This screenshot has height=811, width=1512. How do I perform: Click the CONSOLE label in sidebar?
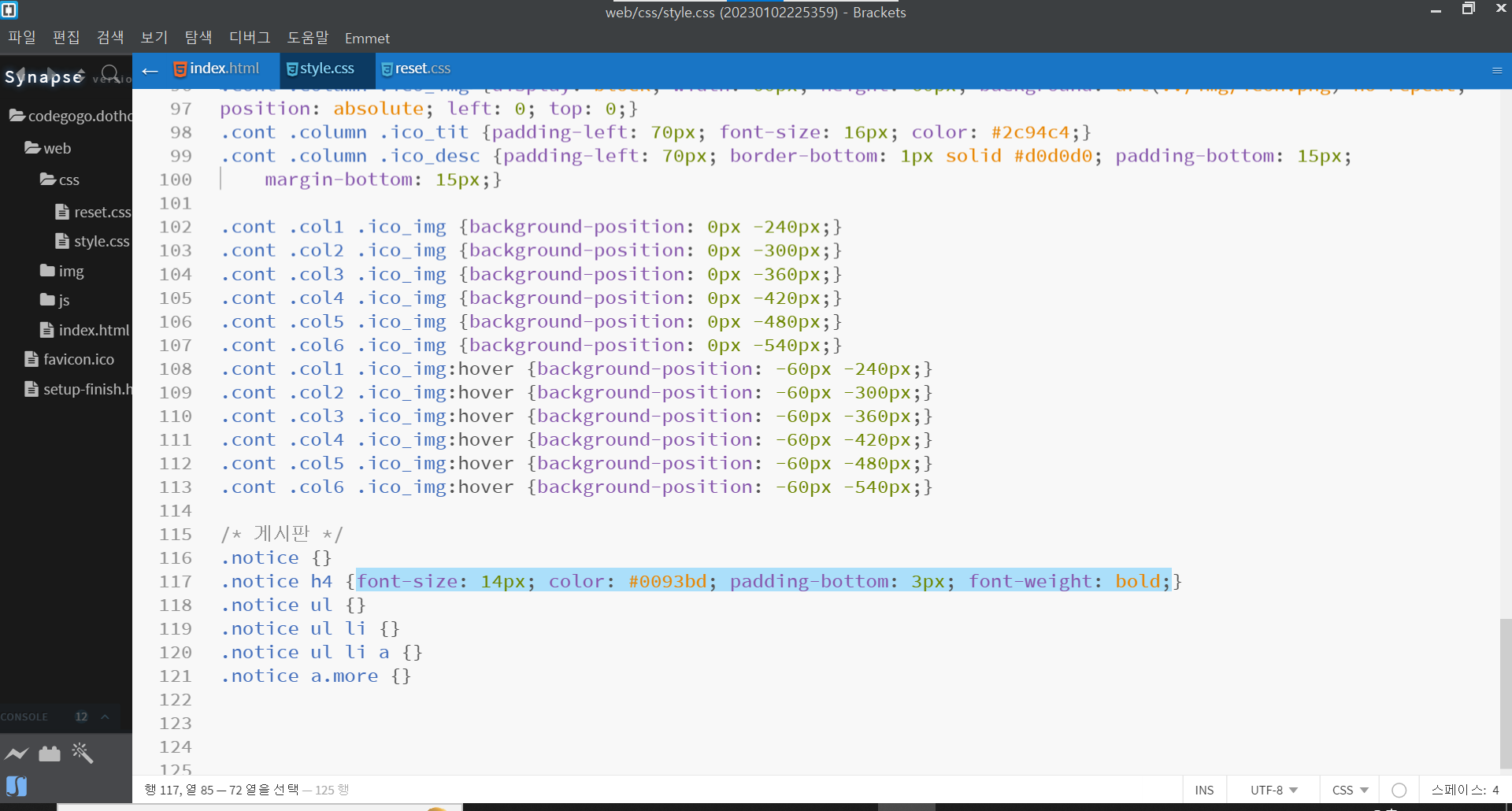pyautogui.click(x=24, y=717)
